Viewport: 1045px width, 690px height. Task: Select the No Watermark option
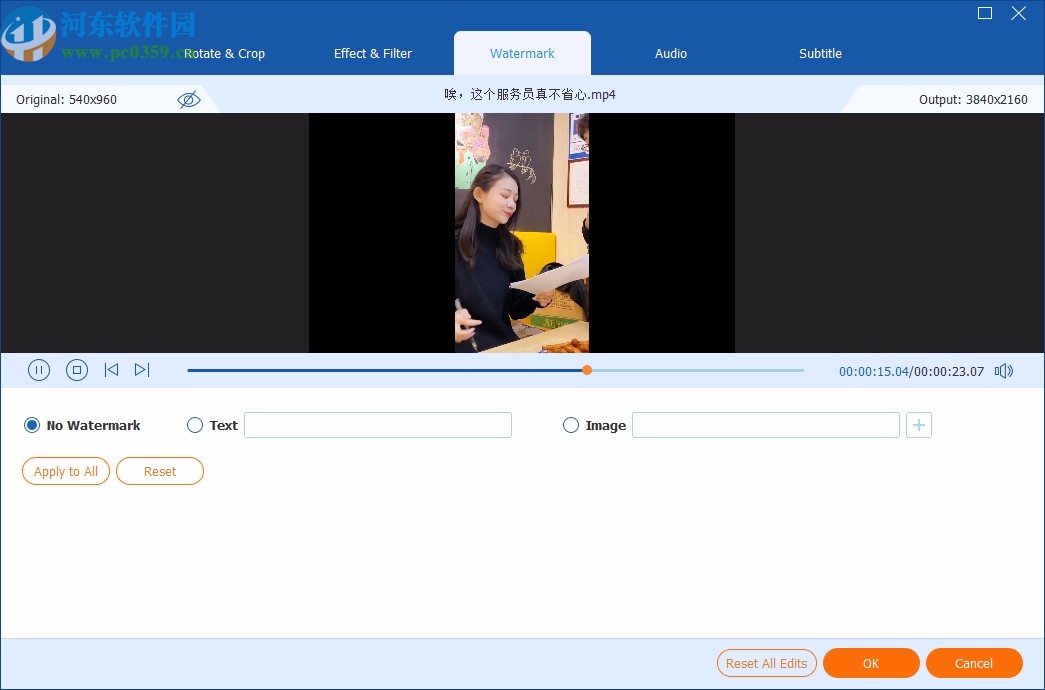(x=31, y=425)
